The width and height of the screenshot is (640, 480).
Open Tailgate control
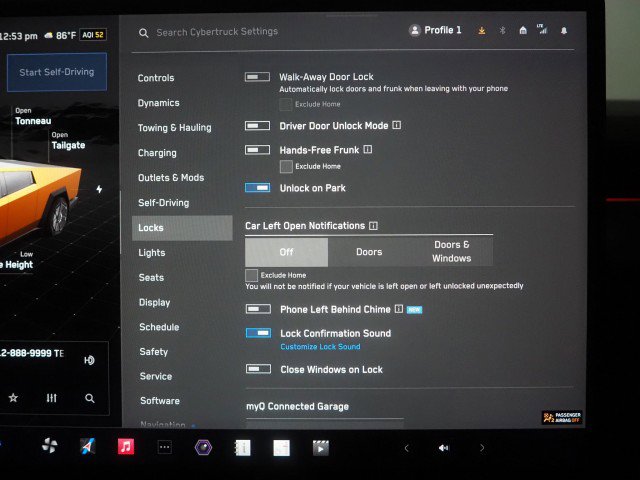coord(68,141)
